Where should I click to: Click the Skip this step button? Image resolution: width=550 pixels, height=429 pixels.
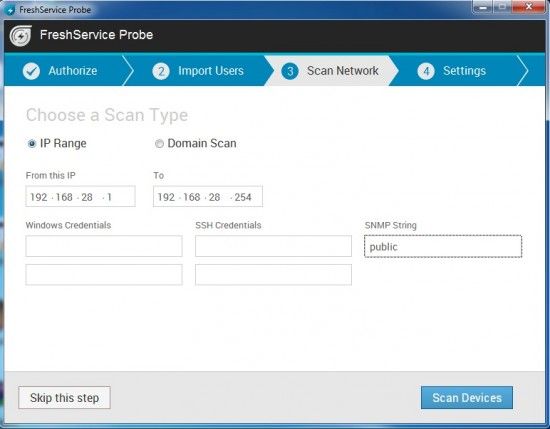pos(65,397)
